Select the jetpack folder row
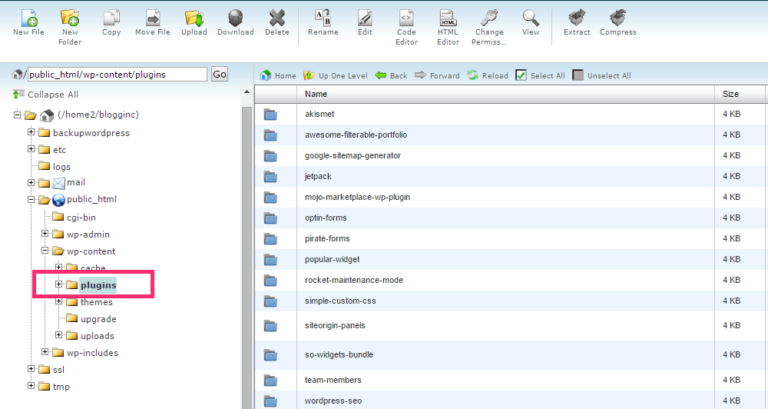768x409 pixels. (509, 176)
